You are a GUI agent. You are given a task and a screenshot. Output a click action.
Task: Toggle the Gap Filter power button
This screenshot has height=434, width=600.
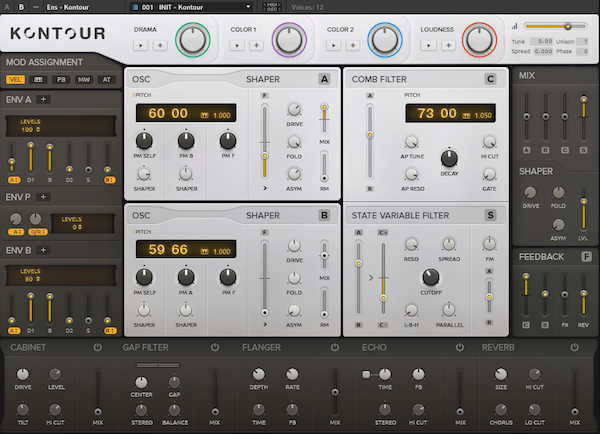[215, 348]
